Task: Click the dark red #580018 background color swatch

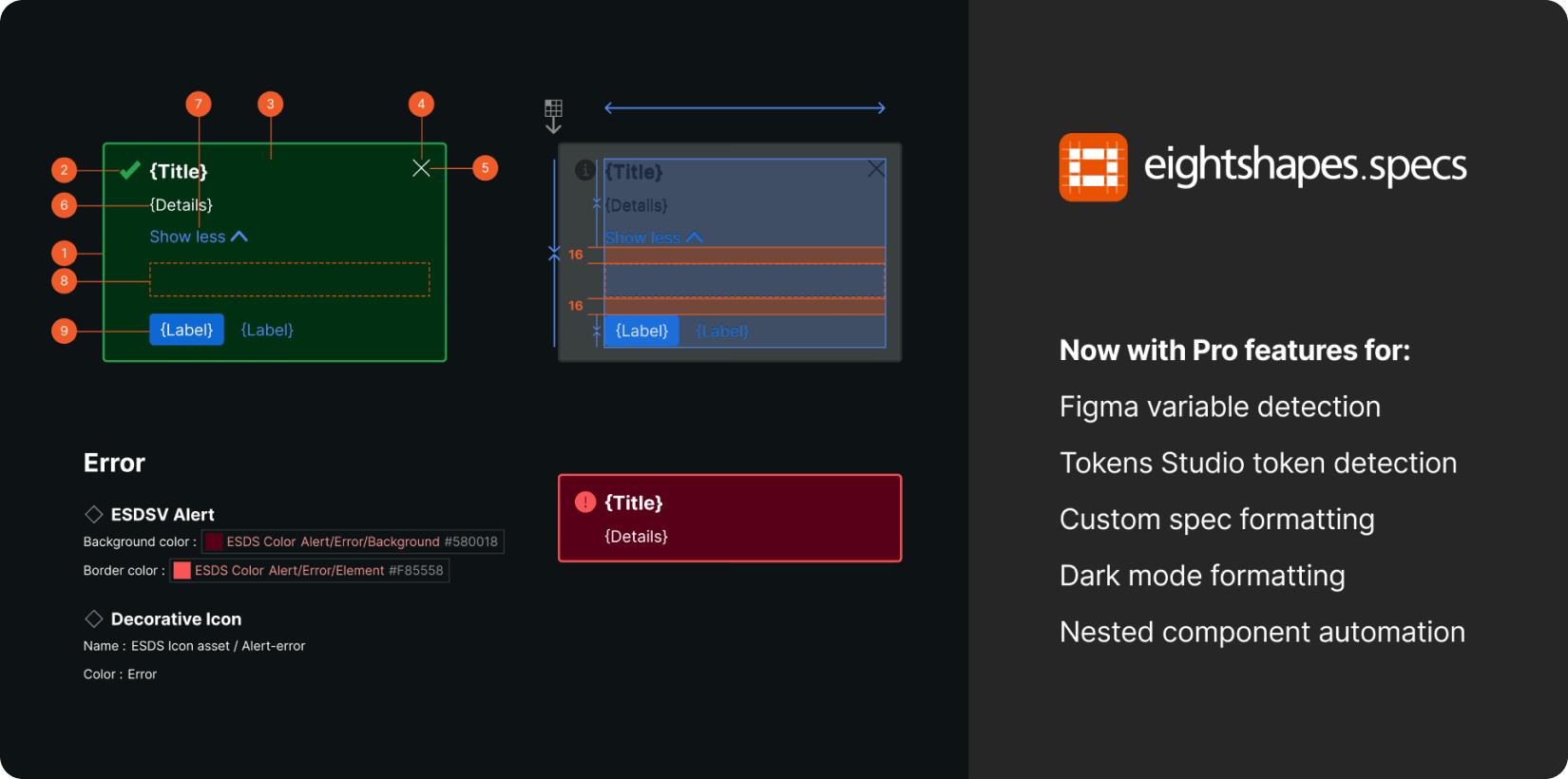Action: (214, 541)
